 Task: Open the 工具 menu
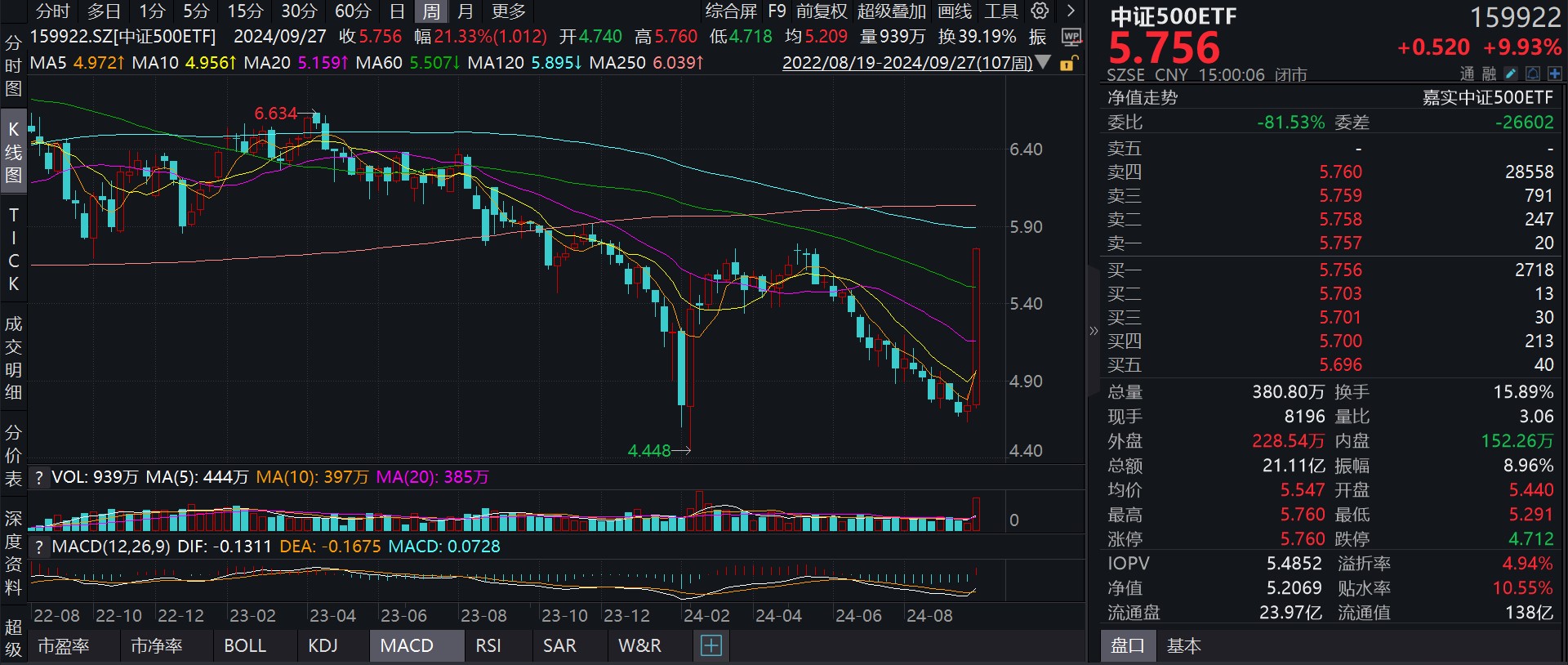1000,11
